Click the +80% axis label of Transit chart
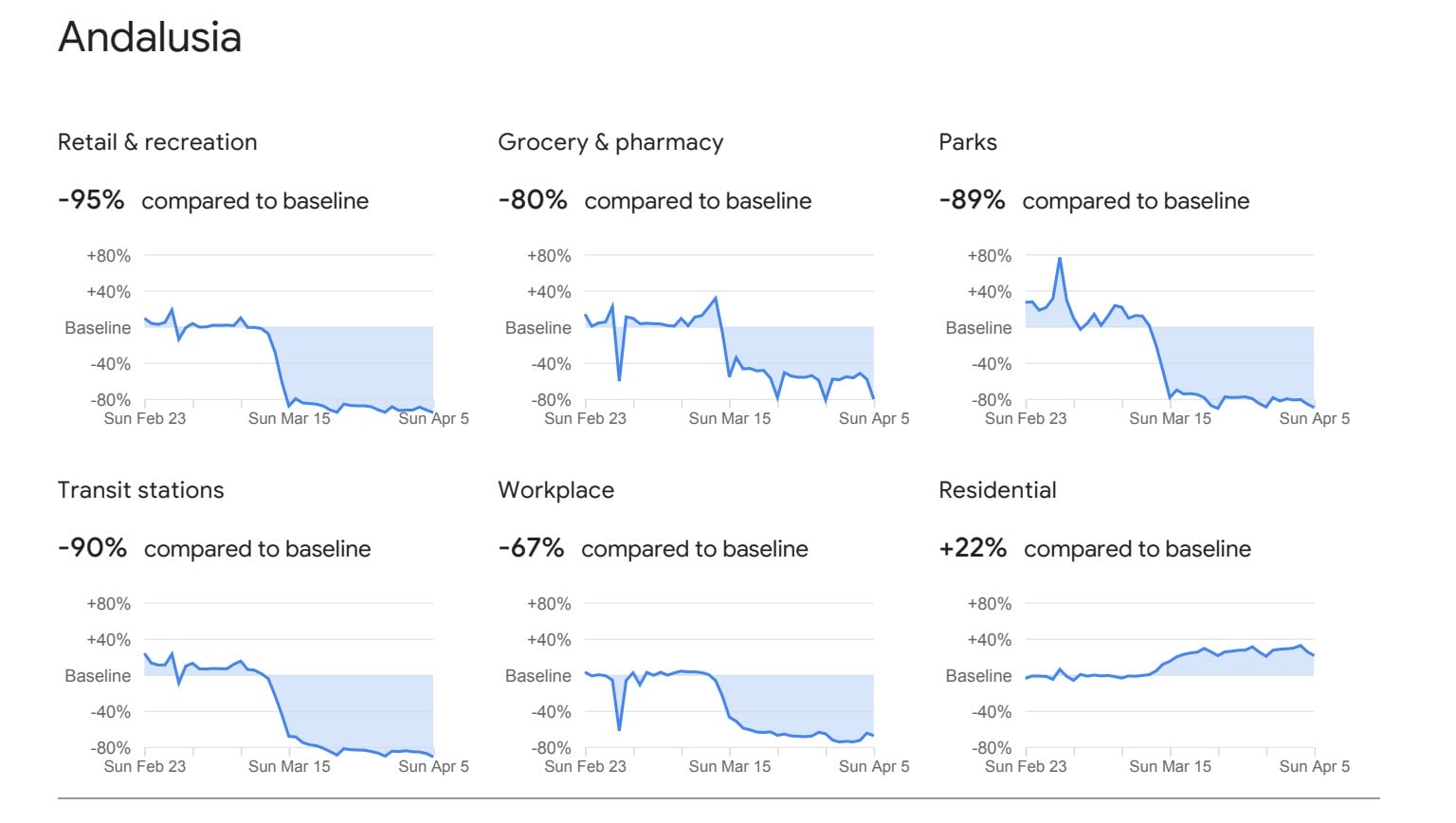 coord(109,604)
